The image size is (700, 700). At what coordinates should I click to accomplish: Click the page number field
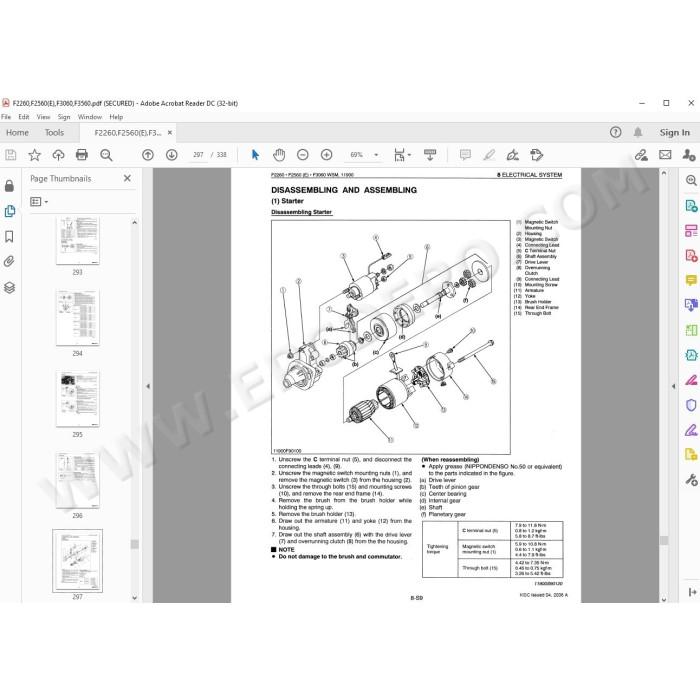click(198, 155)
